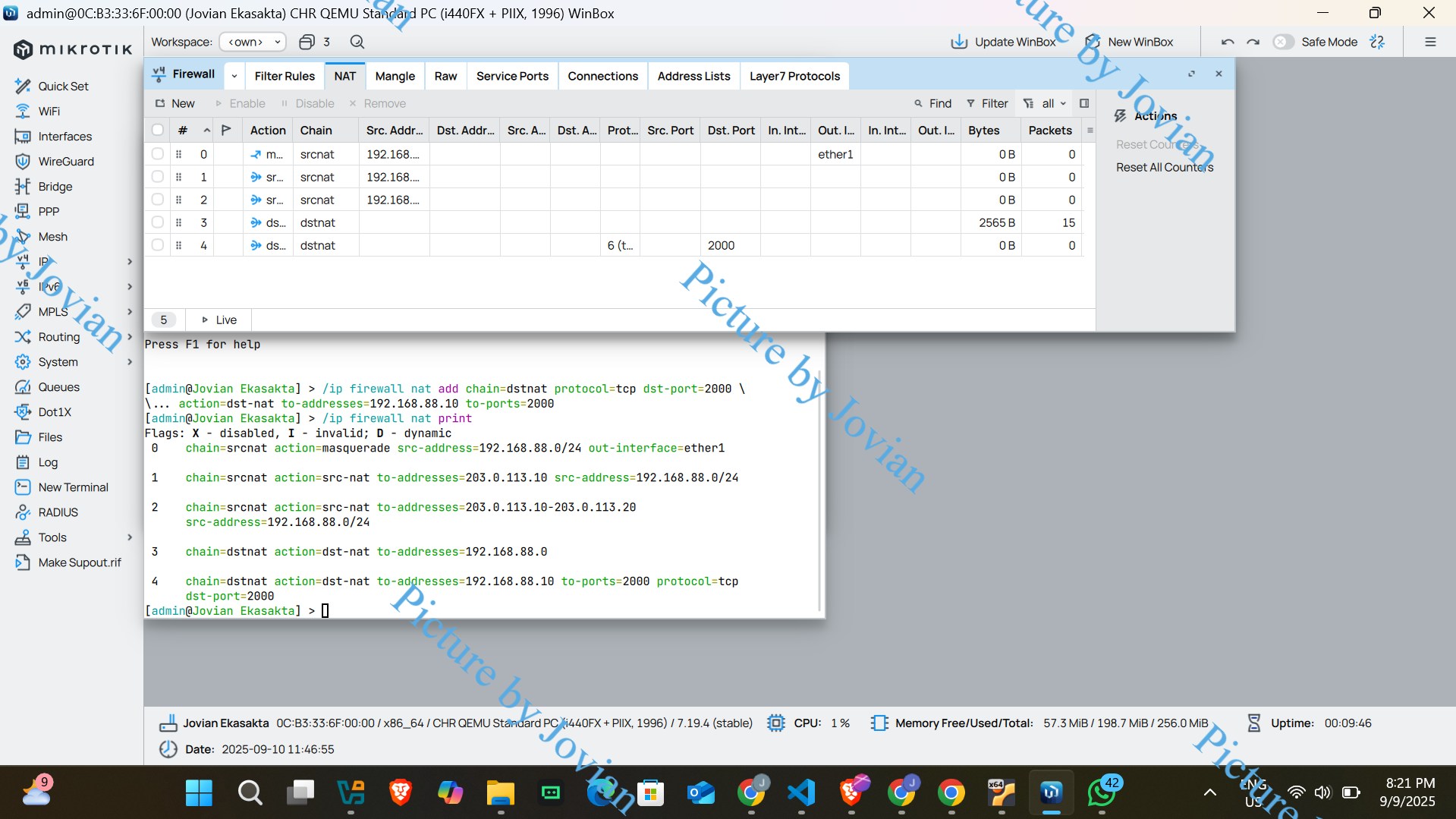Expand the IP submenu
Viewport: 1456px width, 819px height.
pyautogui.click(x=130, y=262)
